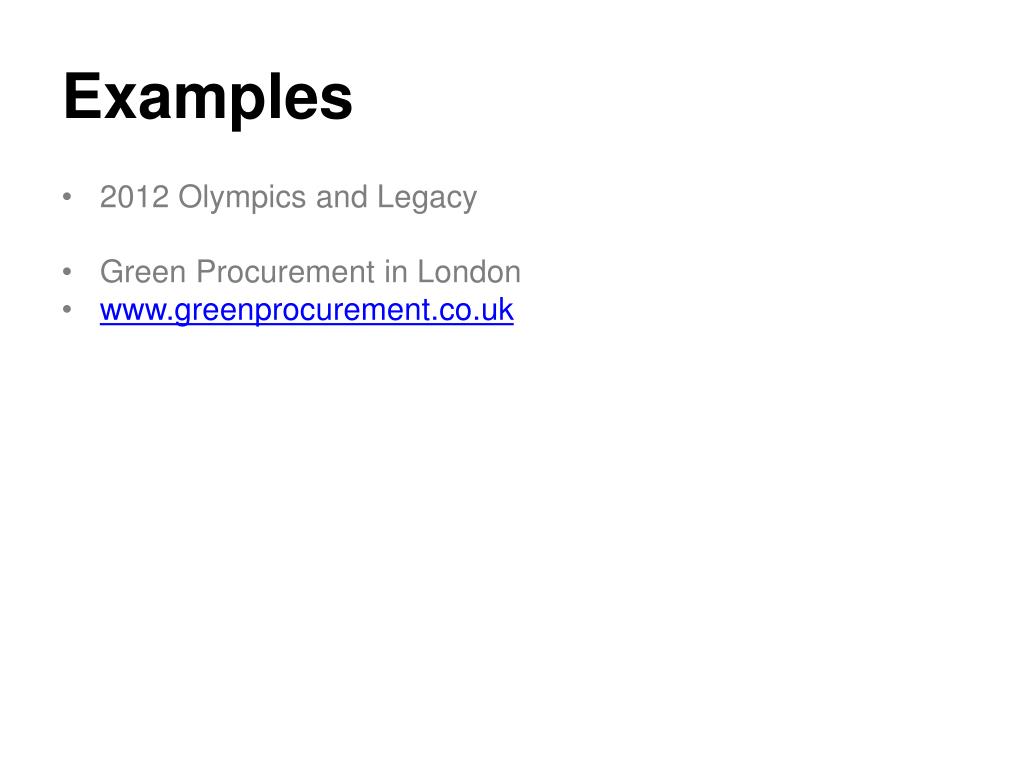The width and height of the screenshot is (1024, 768).
Task: Click the capital "E" in the Examples title
Action: pyautogui.click(x=82, y=98)
